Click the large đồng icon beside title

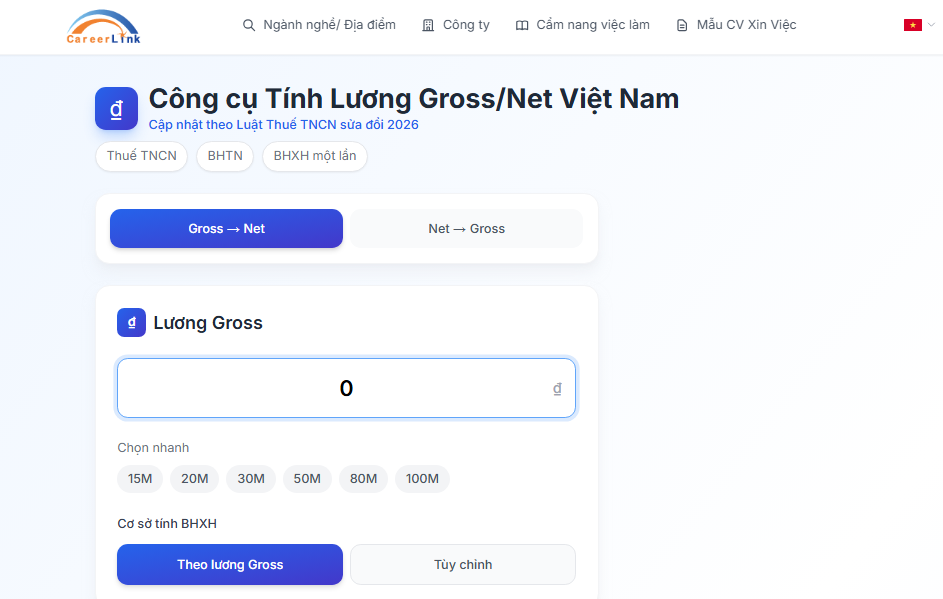(x=116, y=109)
